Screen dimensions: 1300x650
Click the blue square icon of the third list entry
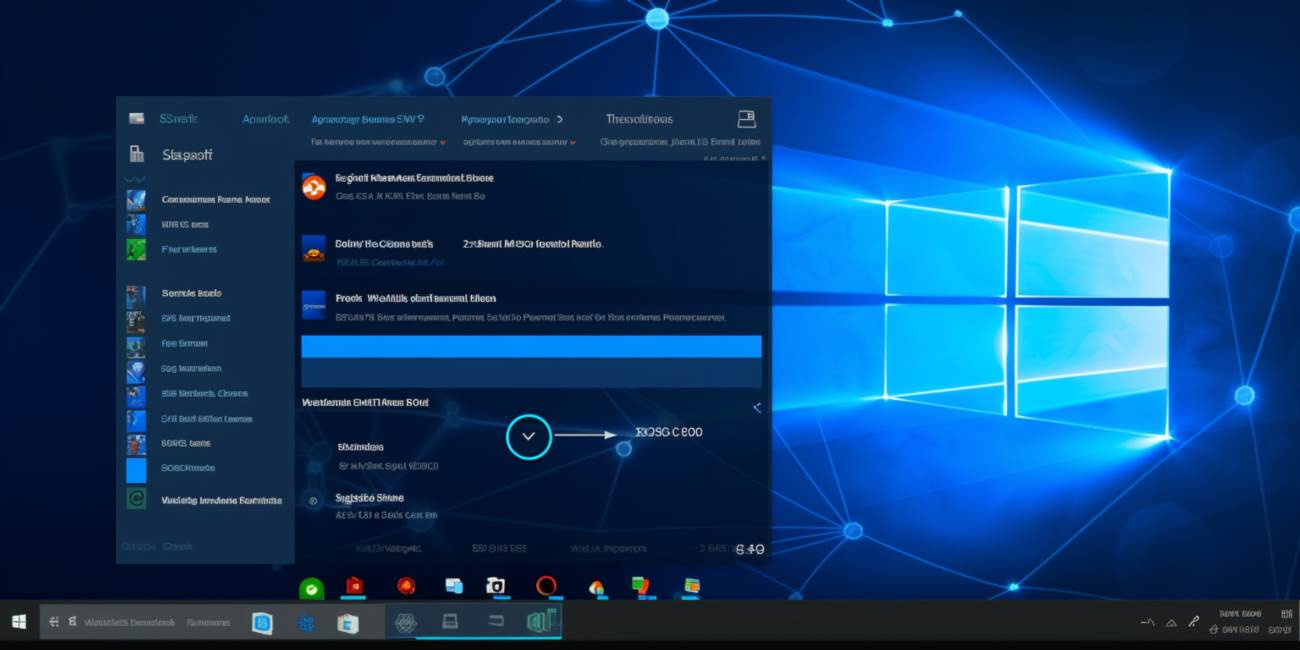tap(314, 305)
